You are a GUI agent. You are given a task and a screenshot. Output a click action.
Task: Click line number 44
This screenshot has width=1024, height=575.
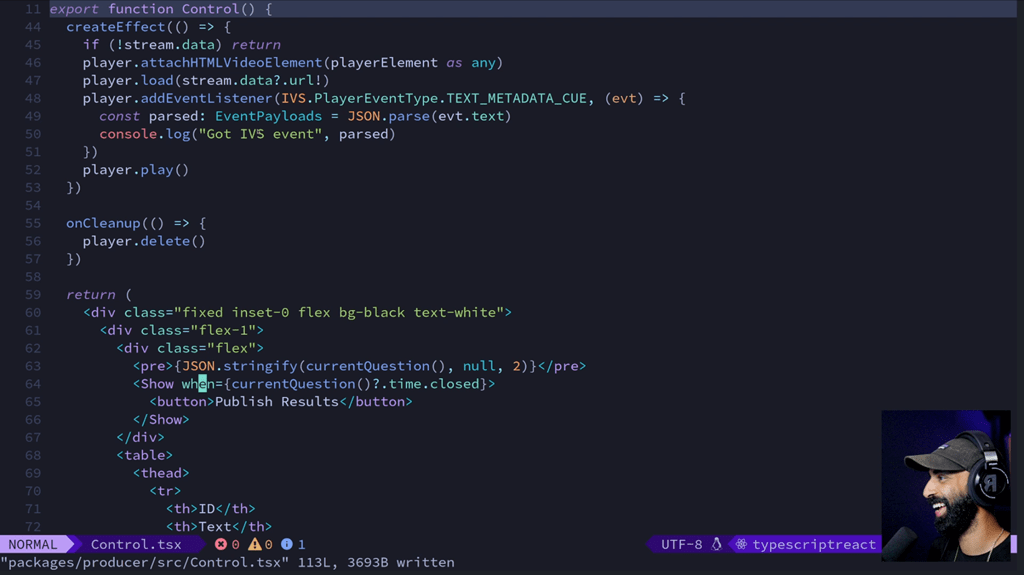coord(33,27)
